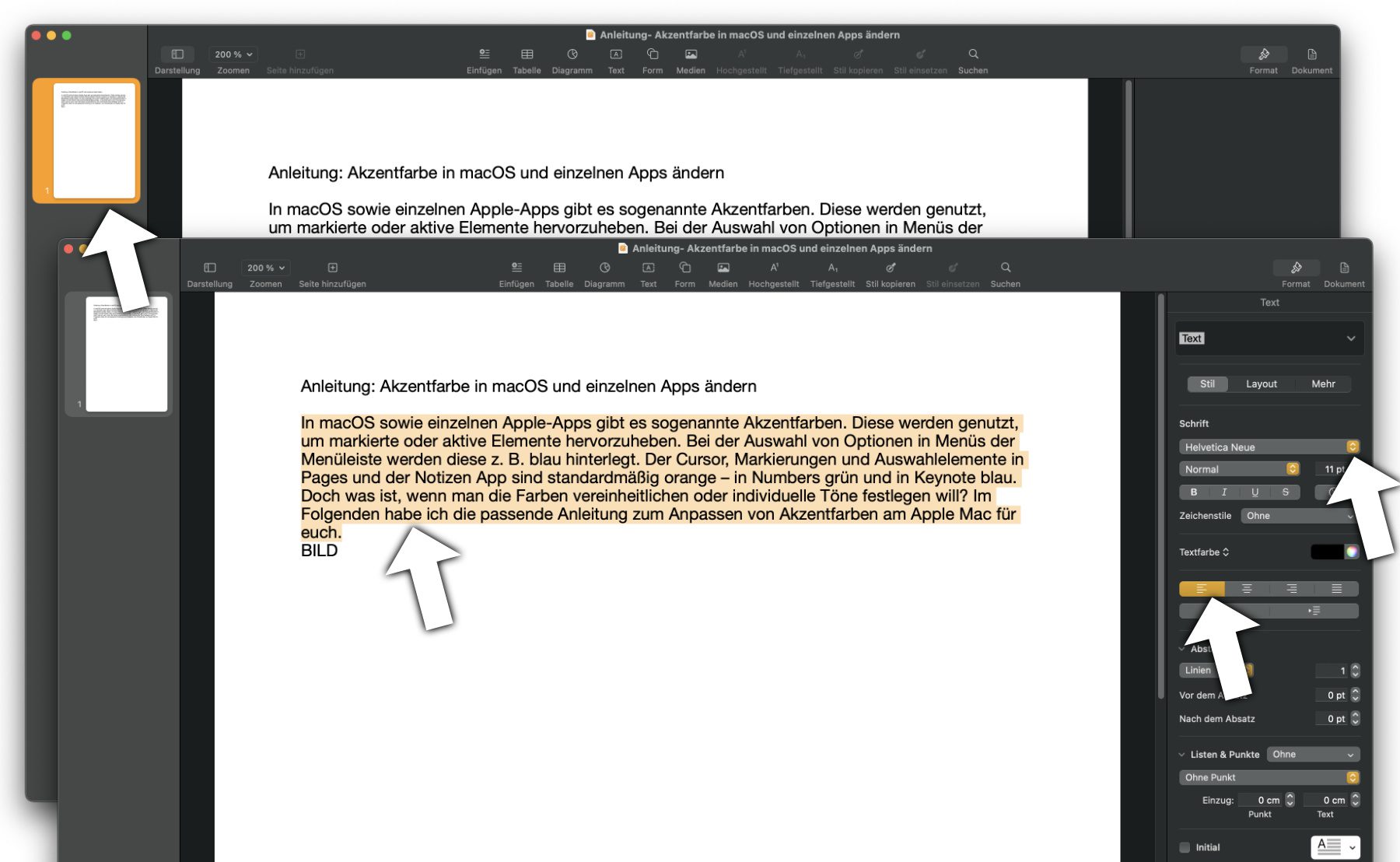
Task: Click Suchen icon in back window
Action: 973,54
